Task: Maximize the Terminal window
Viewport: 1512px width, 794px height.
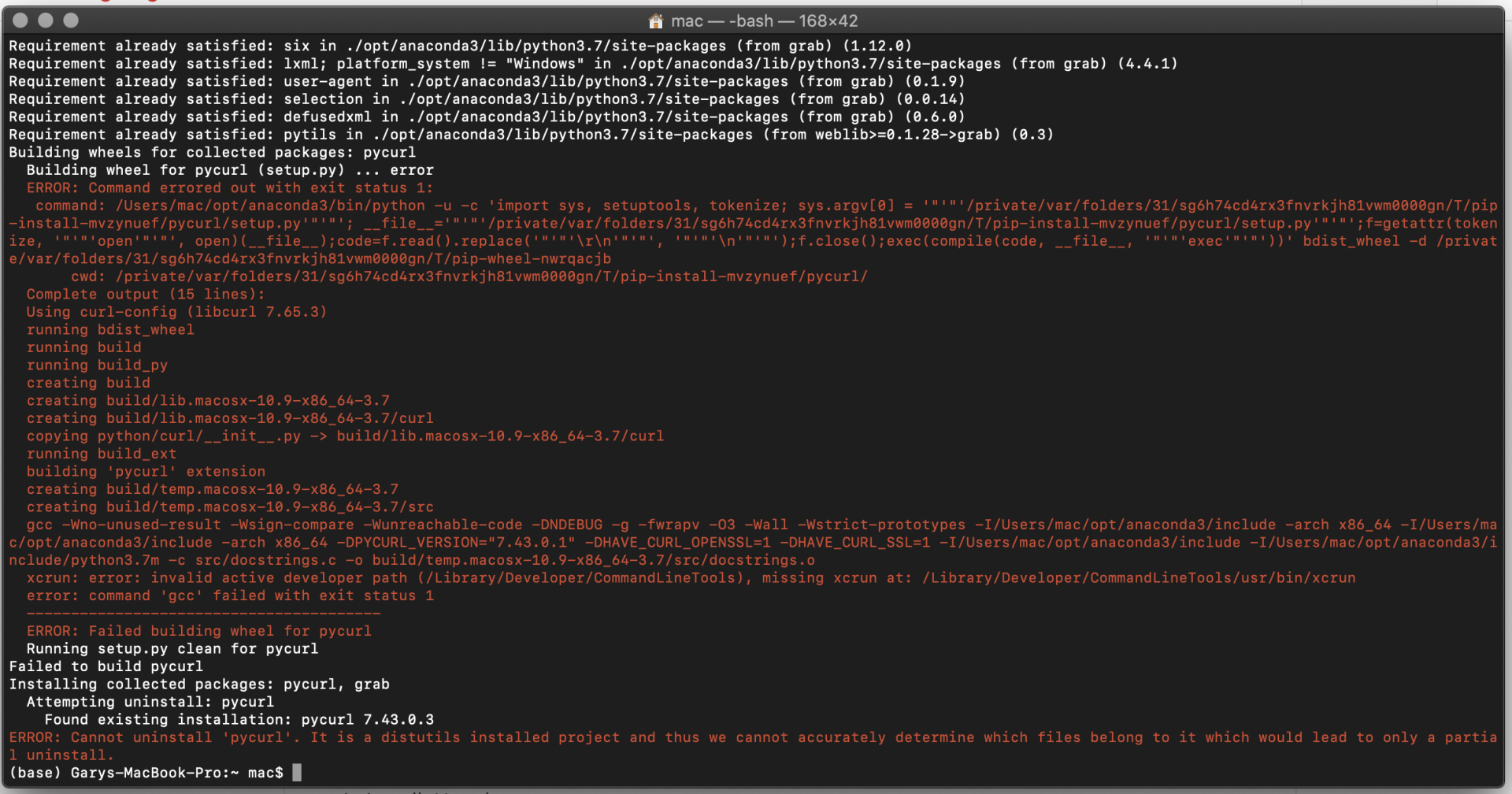Action: click(72, 20)
